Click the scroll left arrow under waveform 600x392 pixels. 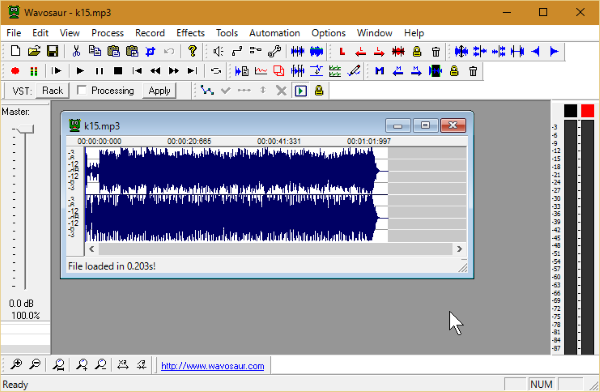tap(92, 249)
